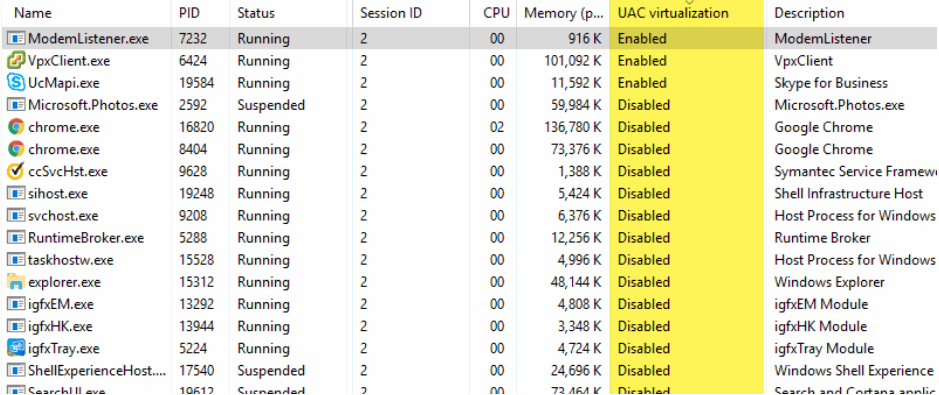This screenshot has height=395, width=939.
Task: Select the VpxClient.exe process icon
Action: coord(16,60)
